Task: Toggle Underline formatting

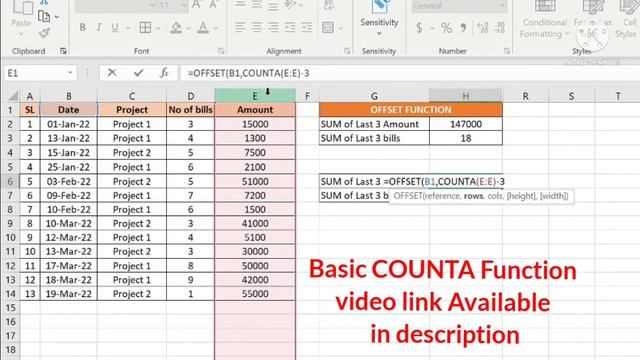Action: (115, 28)
